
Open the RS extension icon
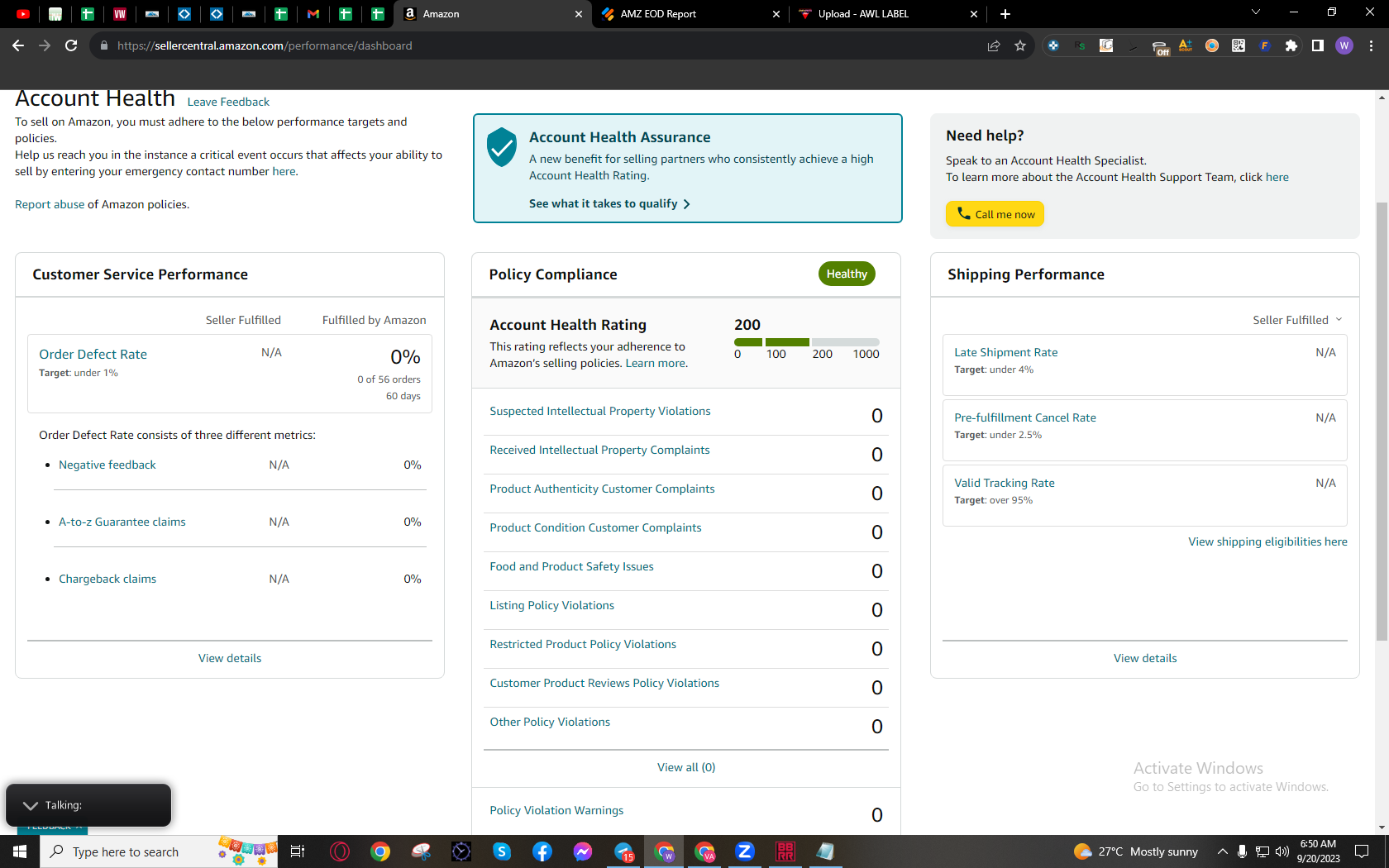(x=1080, y=45)
